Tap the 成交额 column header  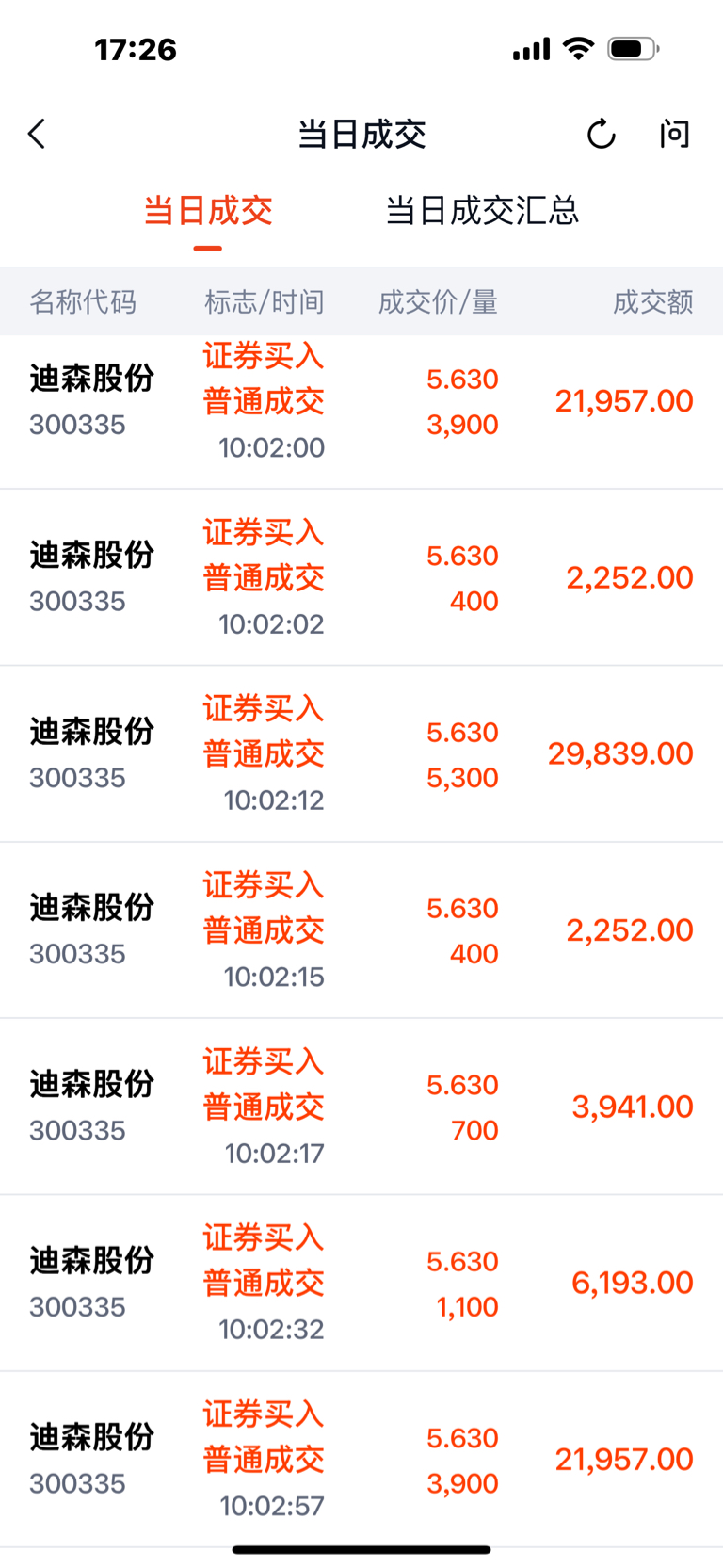[x=653, y=301]
